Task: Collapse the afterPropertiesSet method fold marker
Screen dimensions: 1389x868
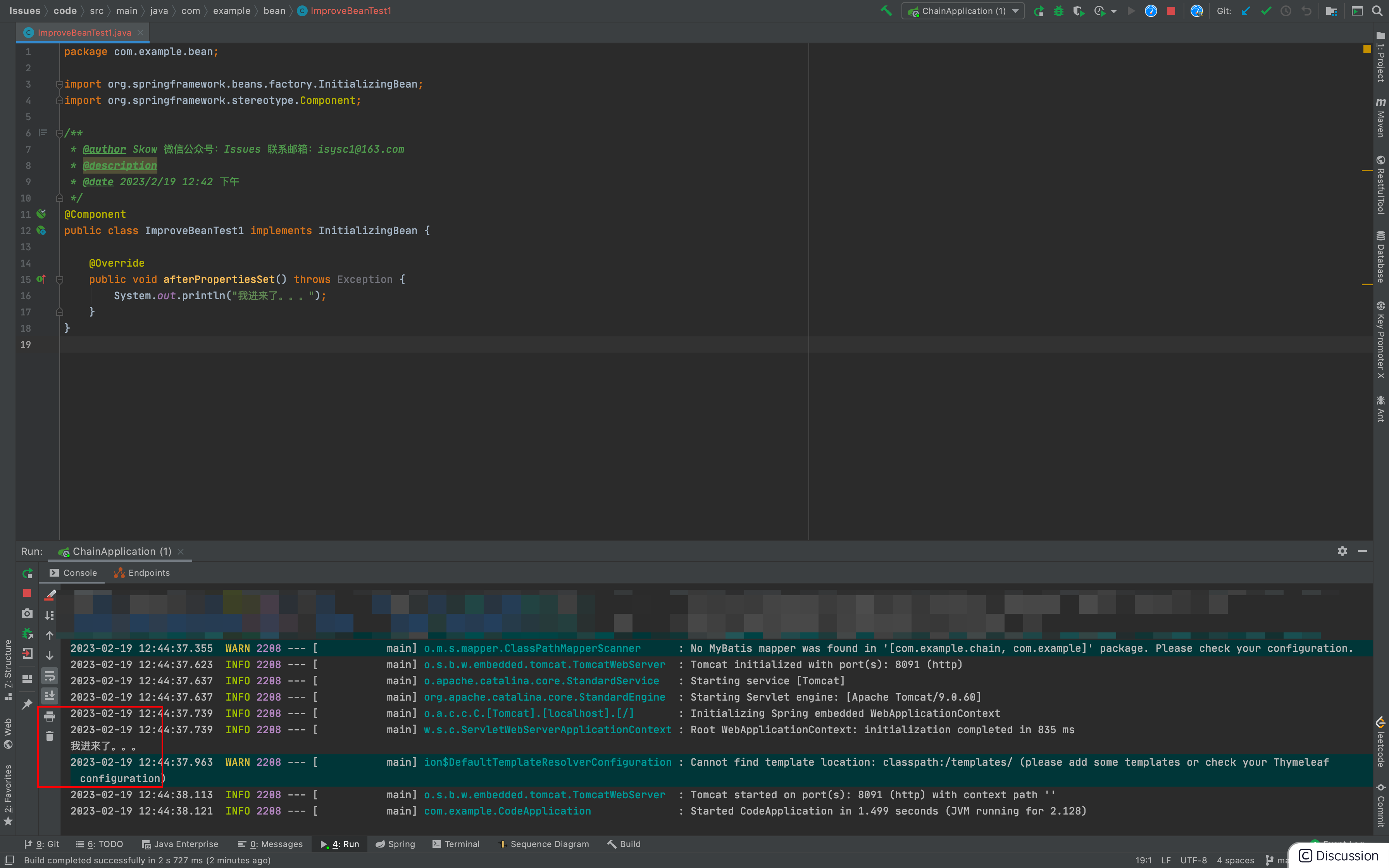Action: point(59,279)
